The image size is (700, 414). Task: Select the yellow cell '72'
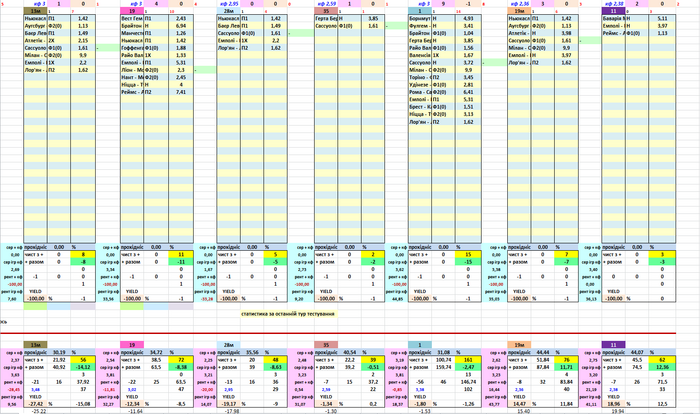(x=181, y=360)
